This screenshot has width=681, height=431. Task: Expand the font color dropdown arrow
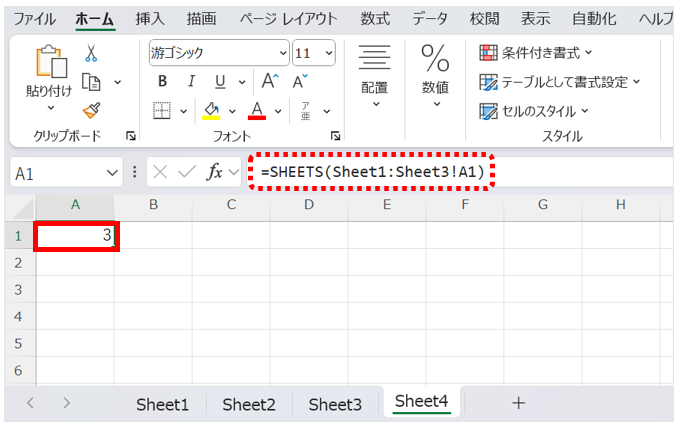278,112
